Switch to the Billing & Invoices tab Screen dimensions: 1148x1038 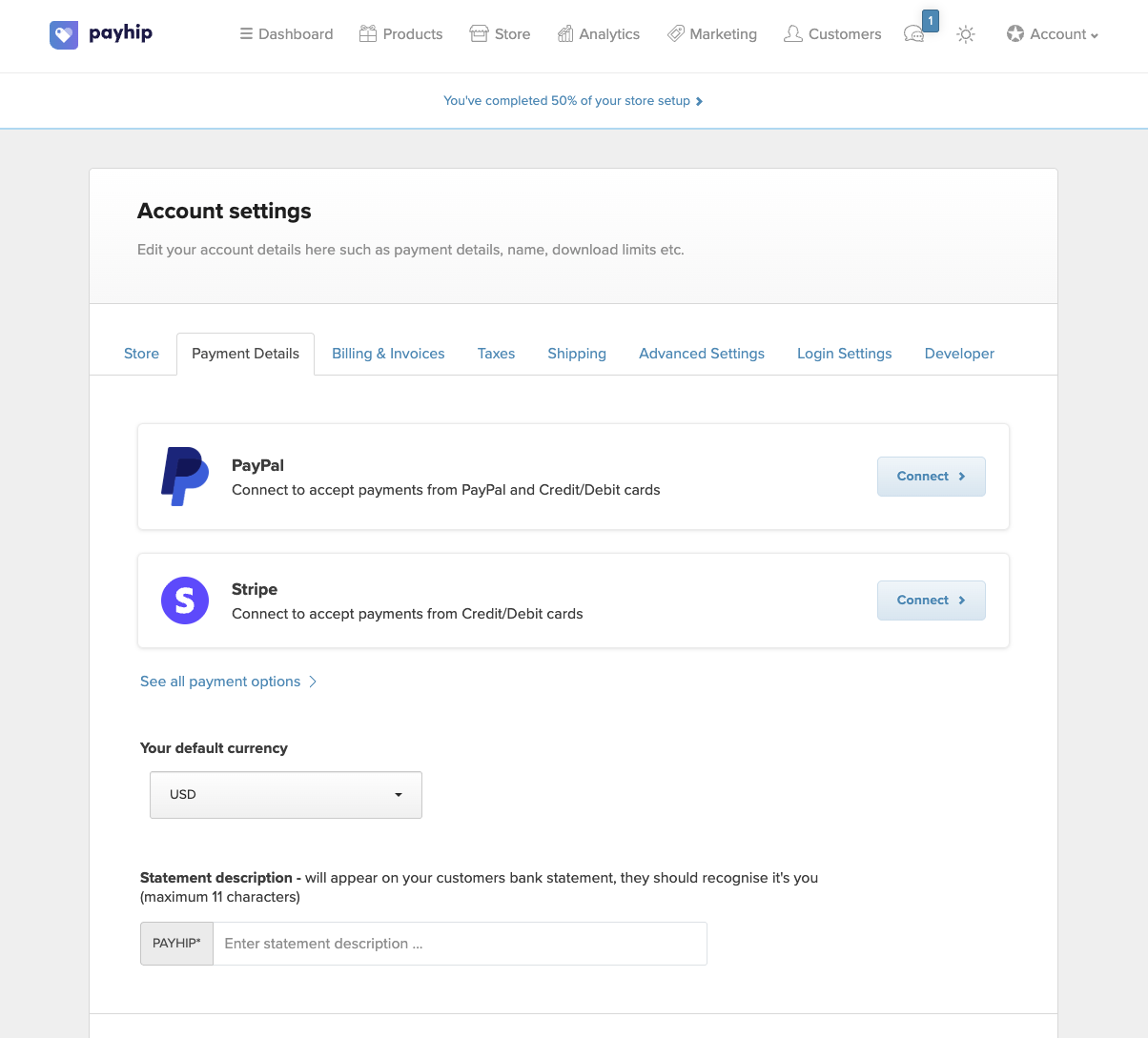[388, 354]
